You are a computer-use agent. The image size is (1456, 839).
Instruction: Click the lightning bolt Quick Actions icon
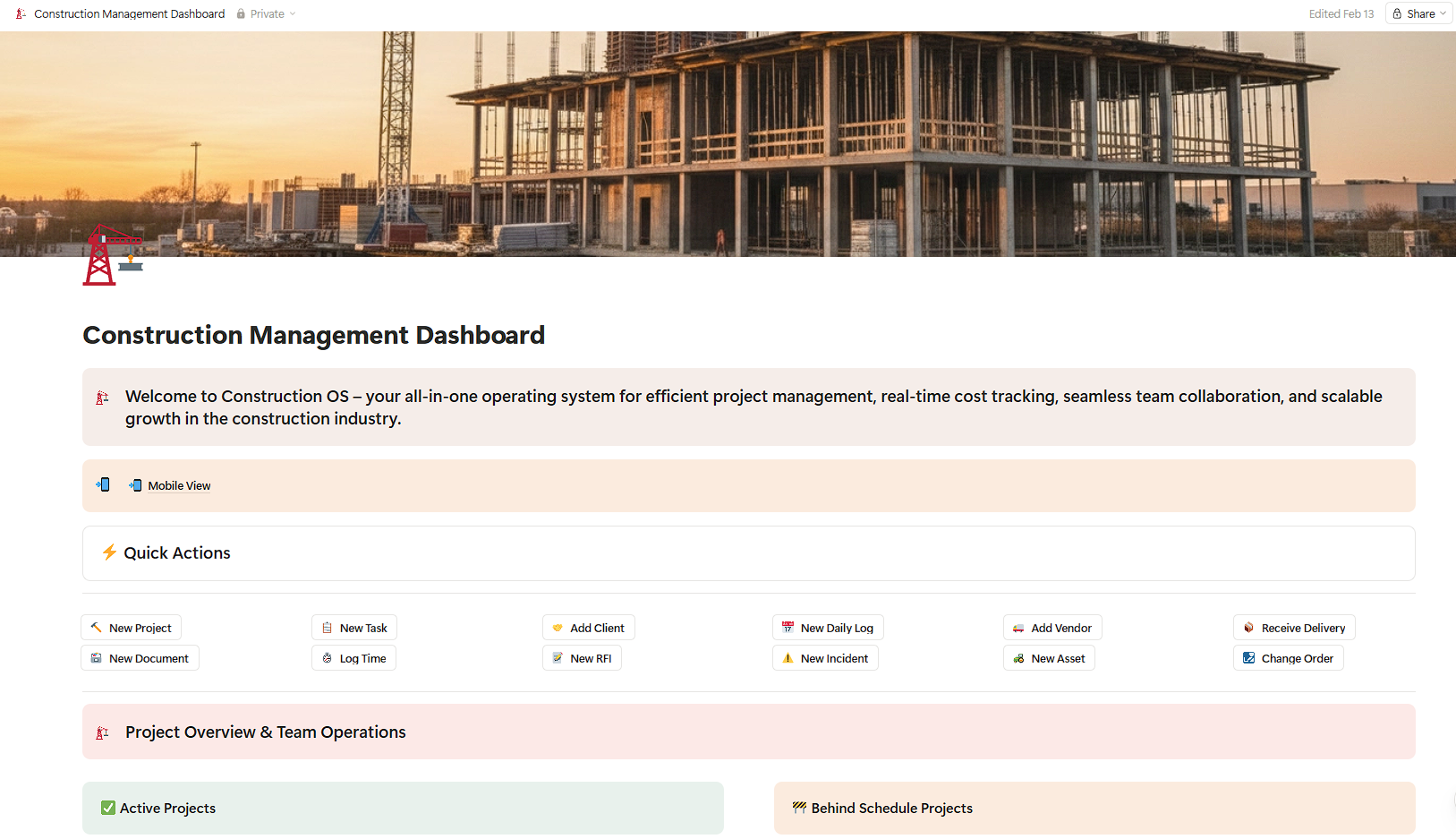click(x=109, y=552)
